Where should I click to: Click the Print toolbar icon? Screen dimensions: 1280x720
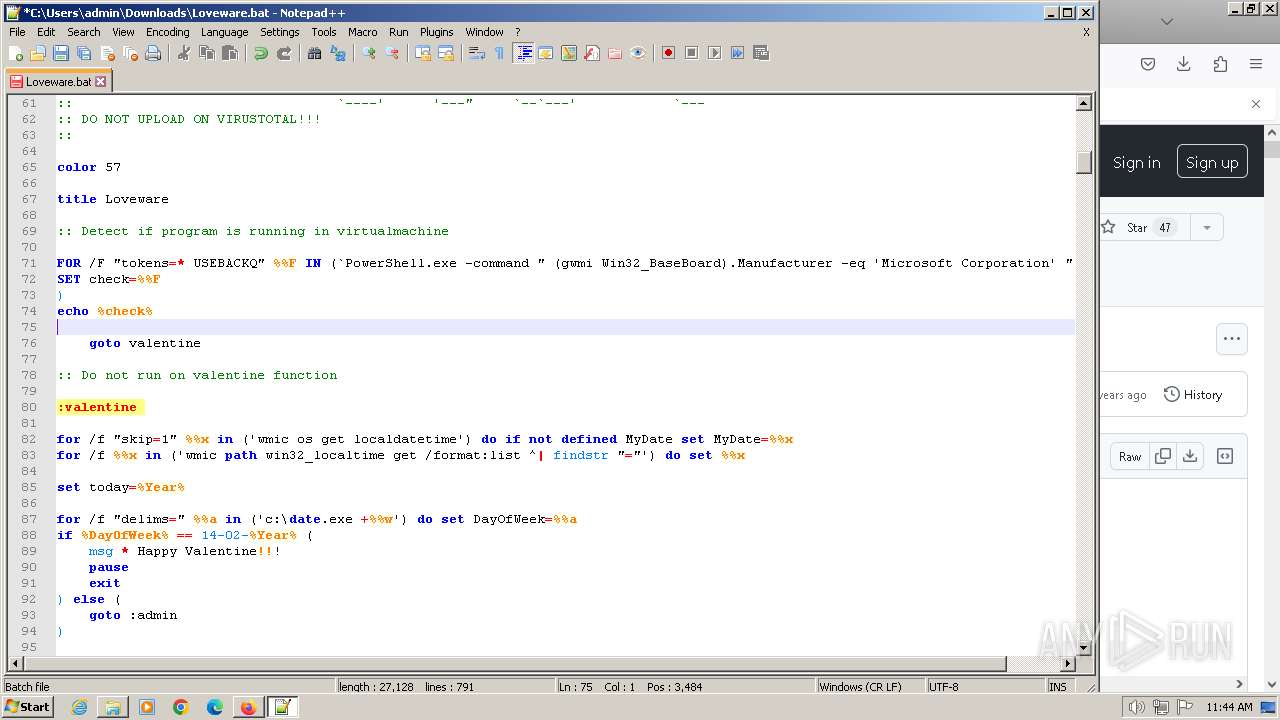[x=153, y=53]
